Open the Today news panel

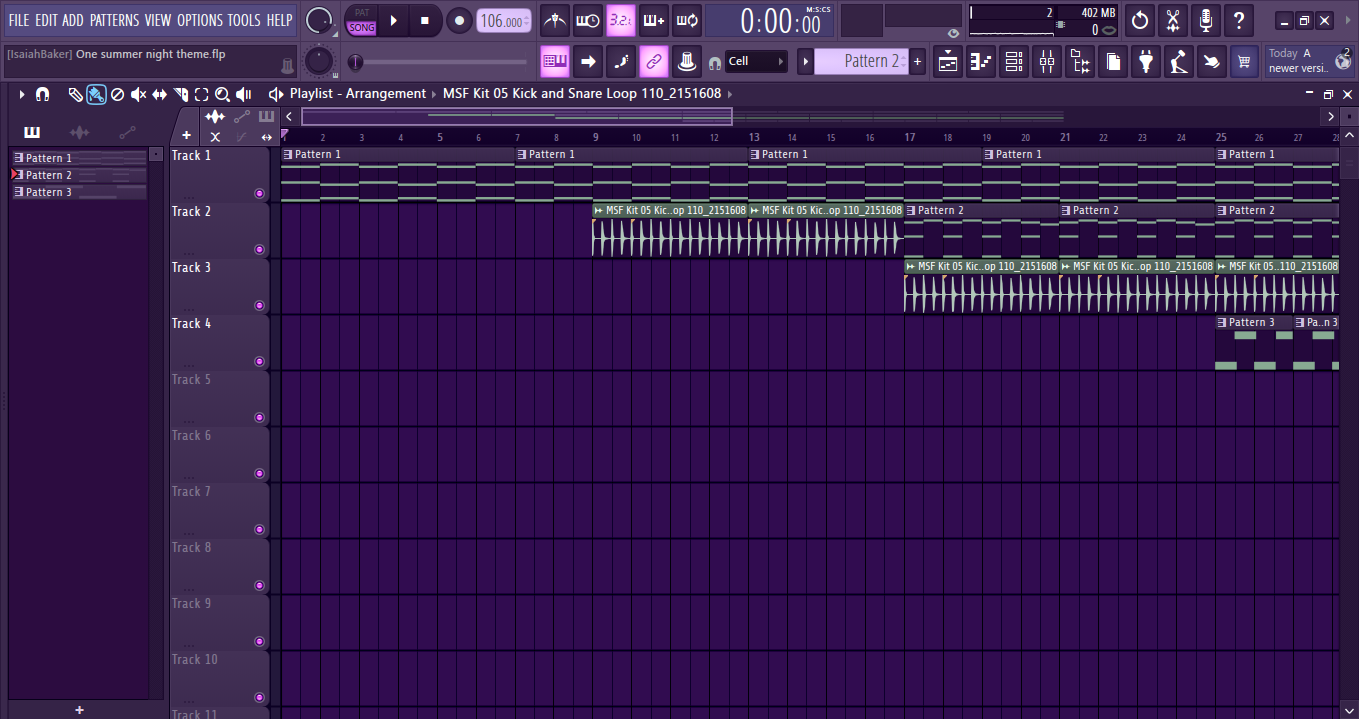[x=1309, y=61]
